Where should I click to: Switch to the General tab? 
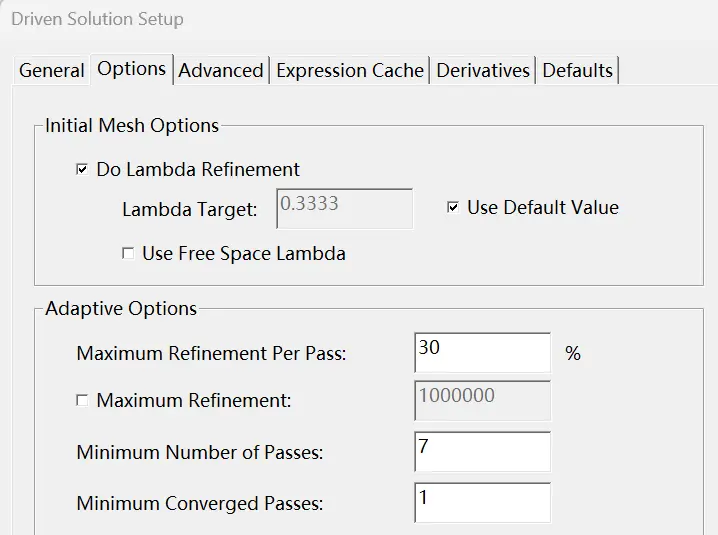(x=51, y=71)
